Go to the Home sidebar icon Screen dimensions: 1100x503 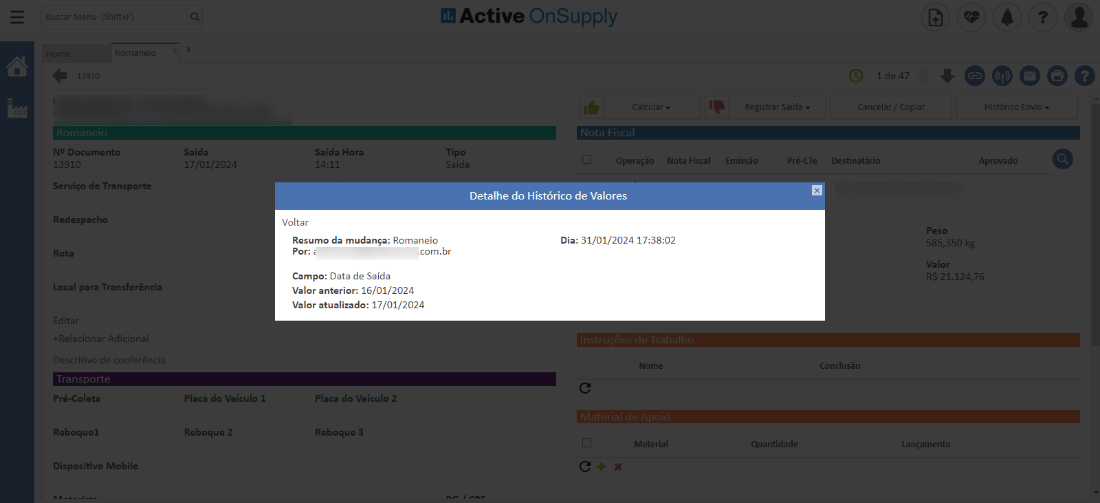17,67
